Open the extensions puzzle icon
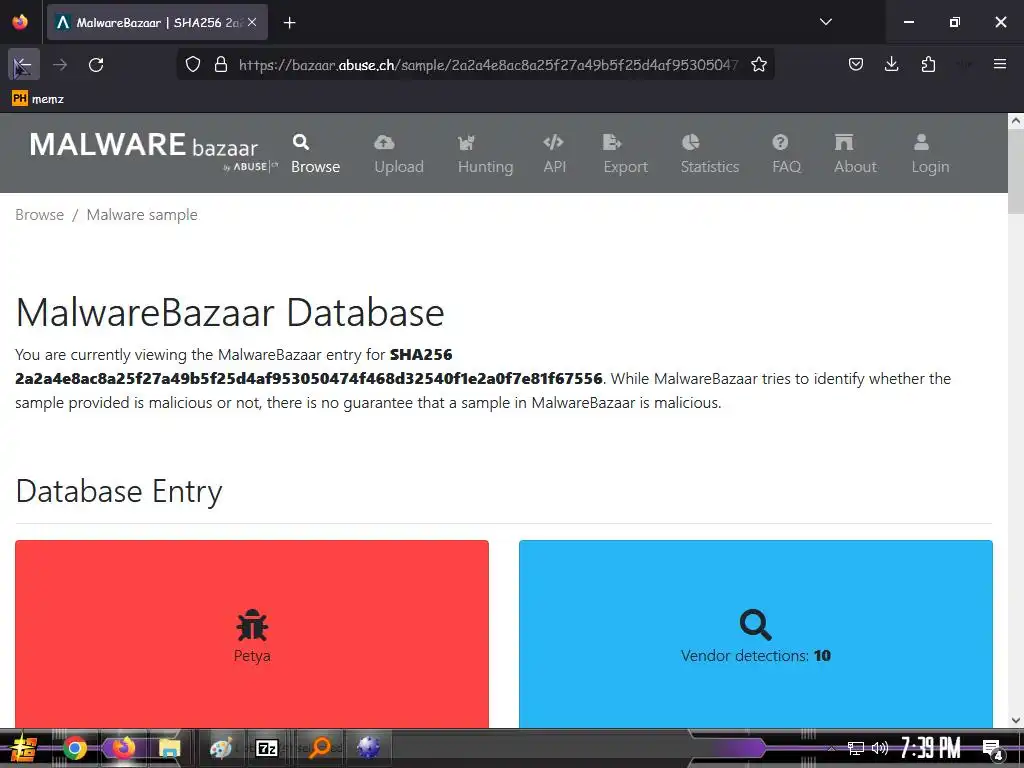Viewport: 1024px width, 768px height. click(928, 65)
